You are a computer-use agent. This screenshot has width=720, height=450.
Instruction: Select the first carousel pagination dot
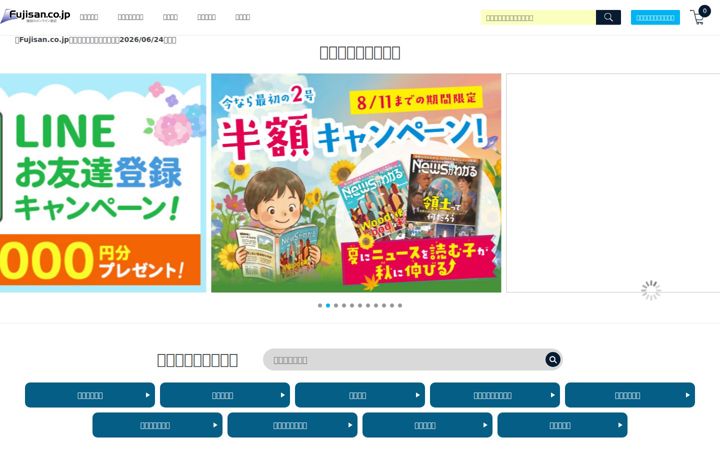tap(320, 305)
